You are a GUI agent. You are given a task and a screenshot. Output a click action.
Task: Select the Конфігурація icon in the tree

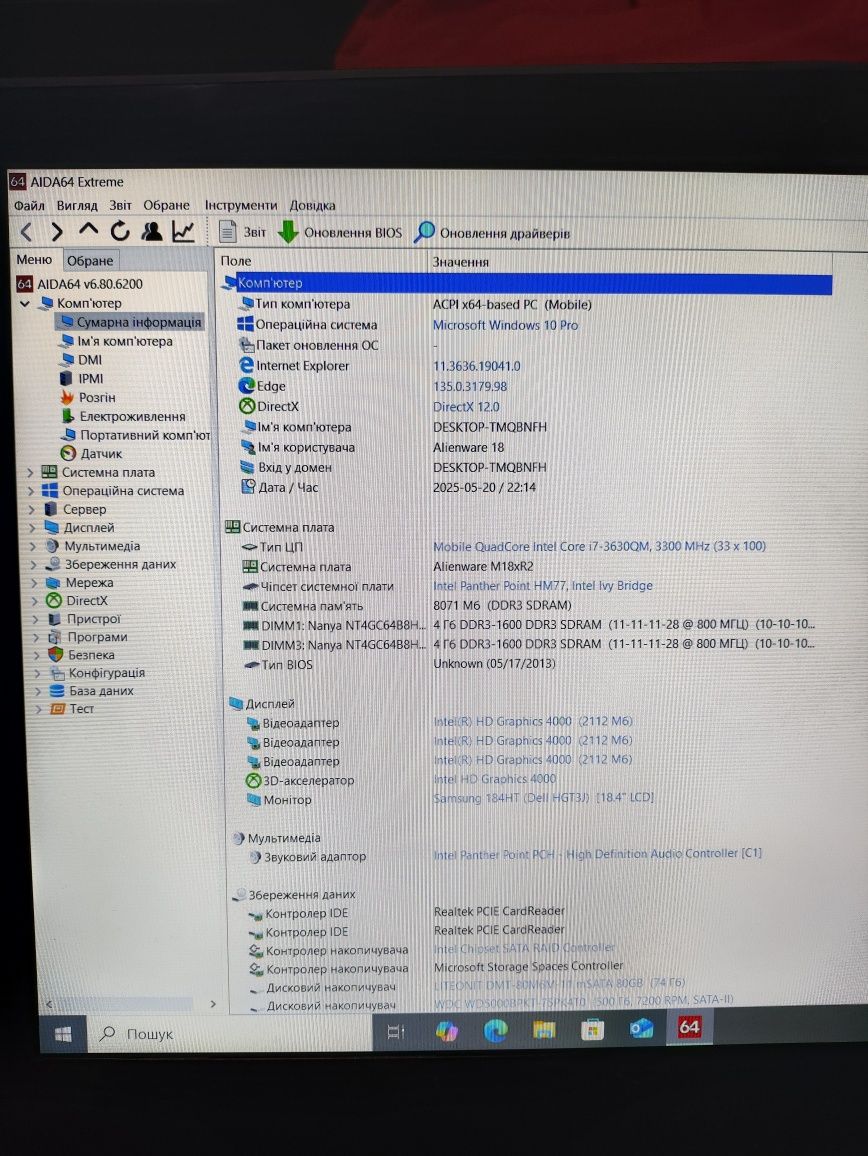[57, 672]
